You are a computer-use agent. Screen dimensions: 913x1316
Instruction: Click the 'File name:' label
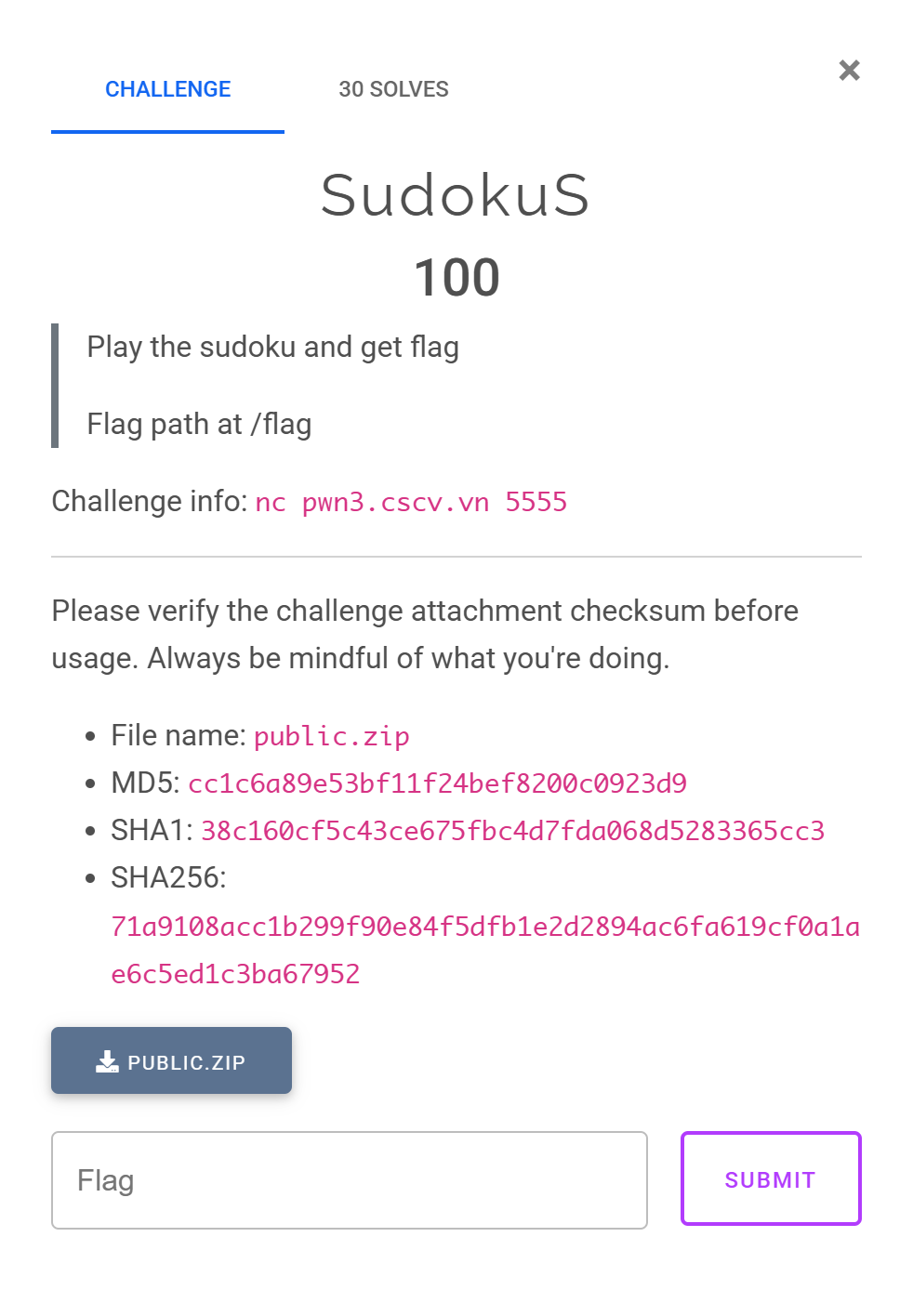coord(178,735)
